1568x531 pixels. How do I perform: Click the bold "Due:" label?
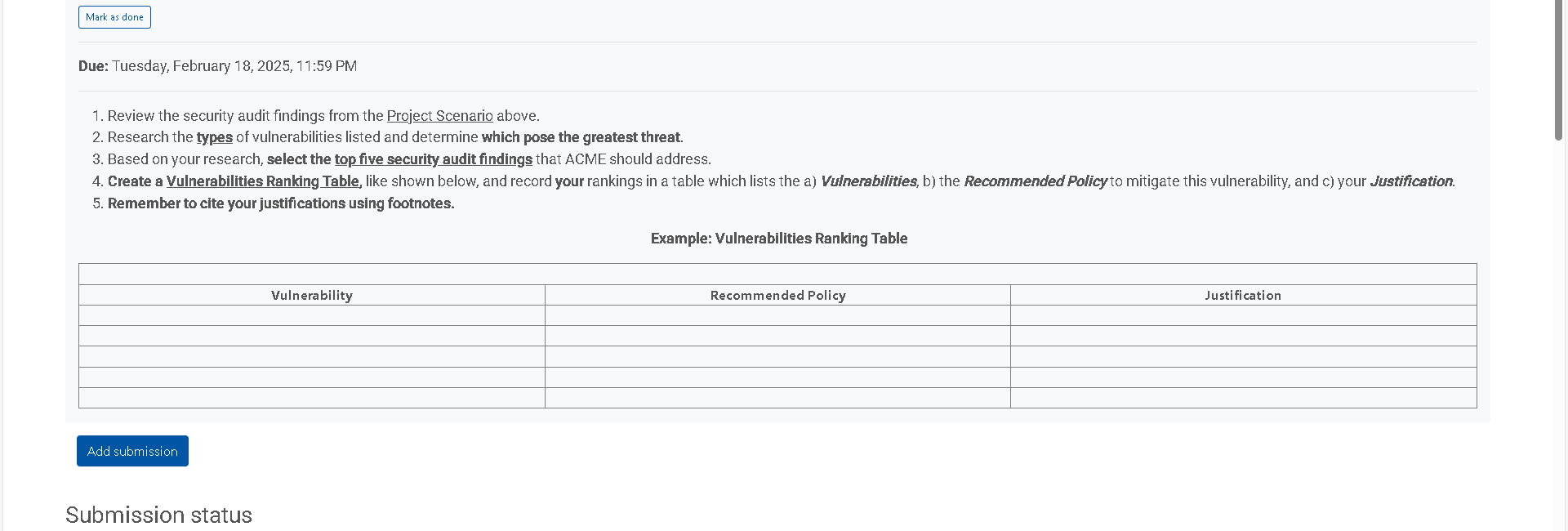click(93, 66)
